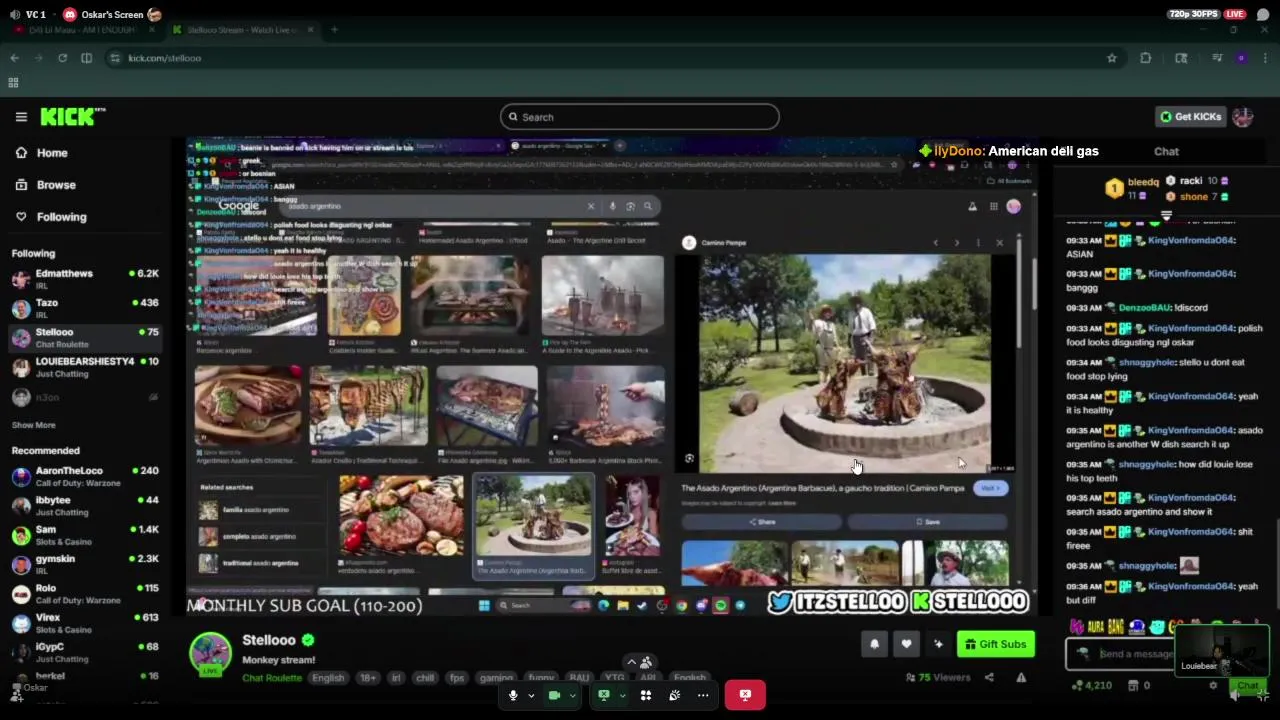1280x720 pixels.
Task: Go to previous image in Google preview
Action: coord(935,243)
